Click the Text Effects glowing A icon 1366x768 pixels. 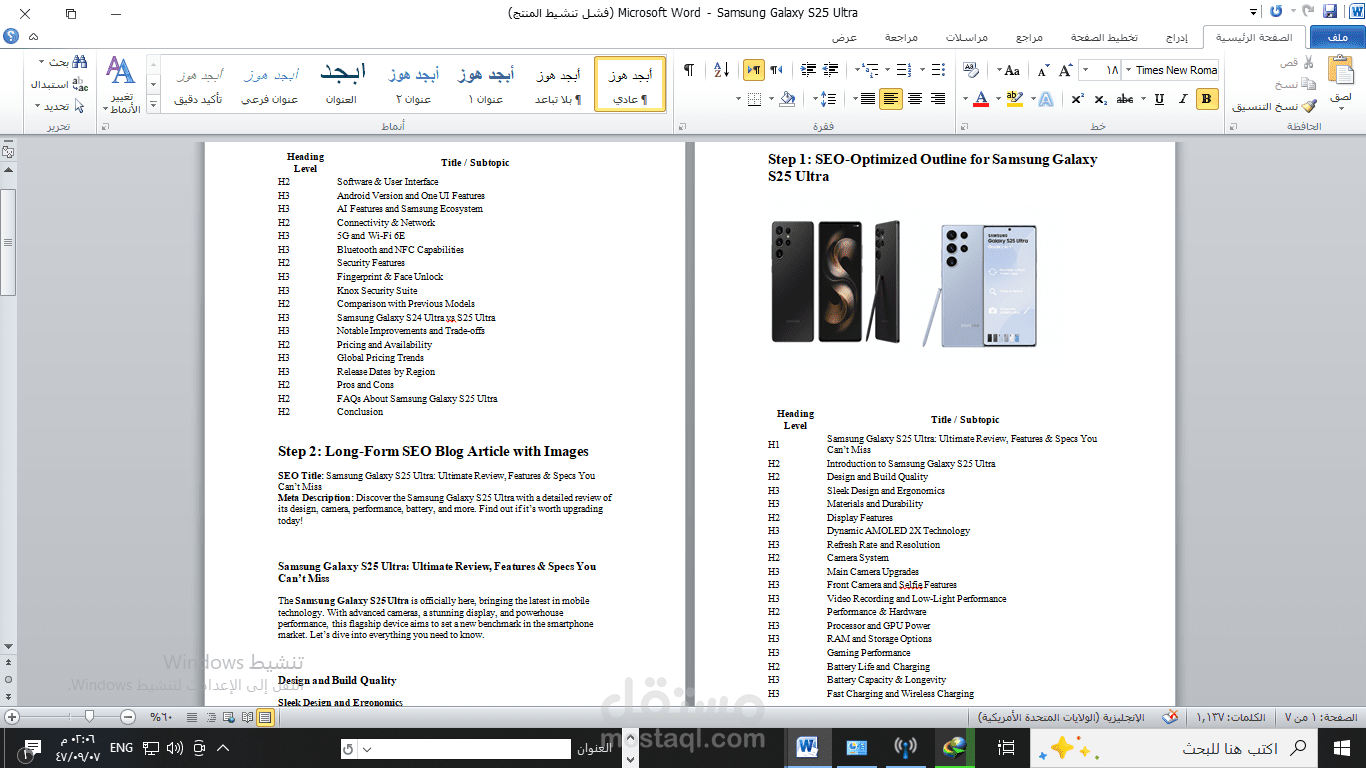tap(1045, 99)
